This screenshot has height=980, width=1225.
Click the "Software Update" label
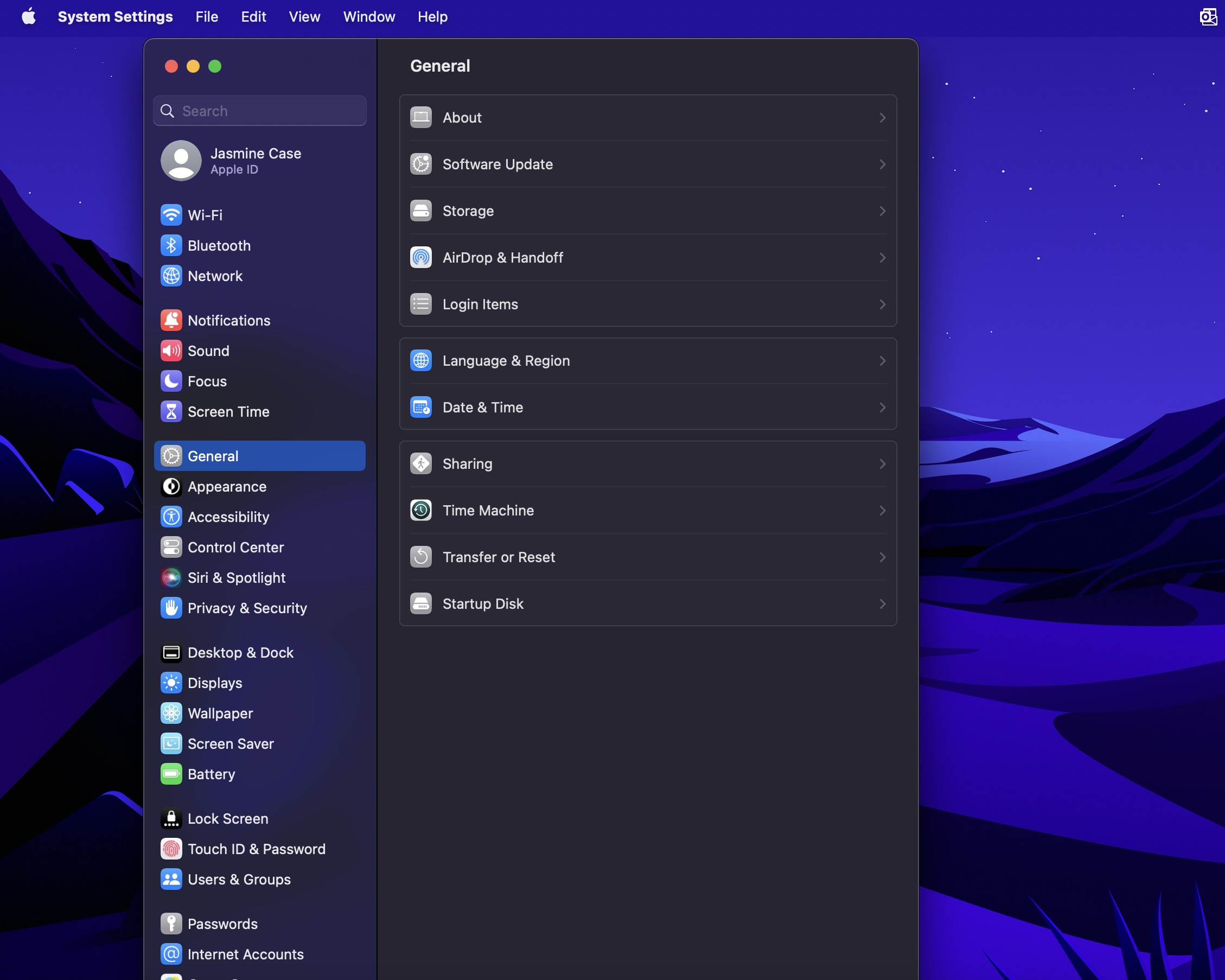pyautogui.click(x=497, y=164)
